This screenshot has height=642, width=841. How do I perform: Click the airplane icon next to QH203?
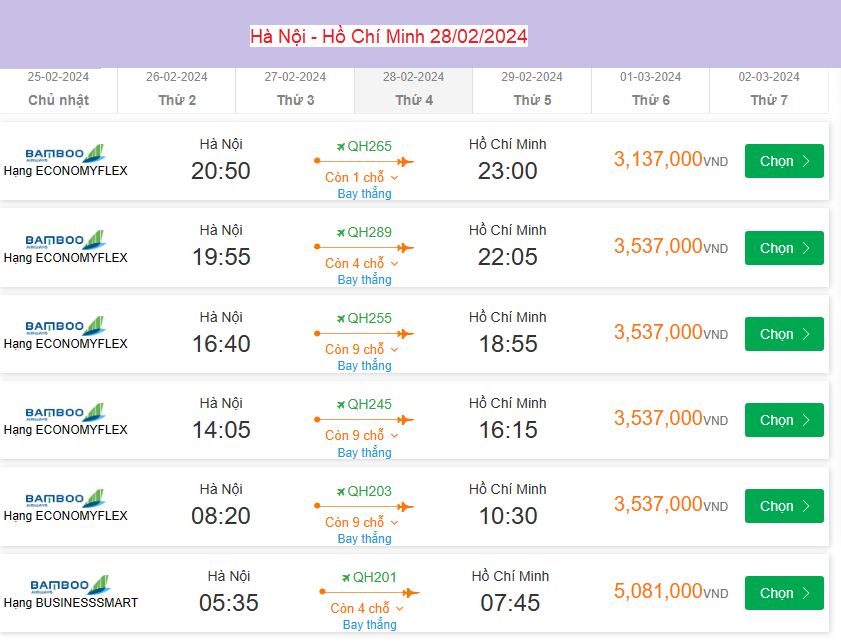point(340,491)
